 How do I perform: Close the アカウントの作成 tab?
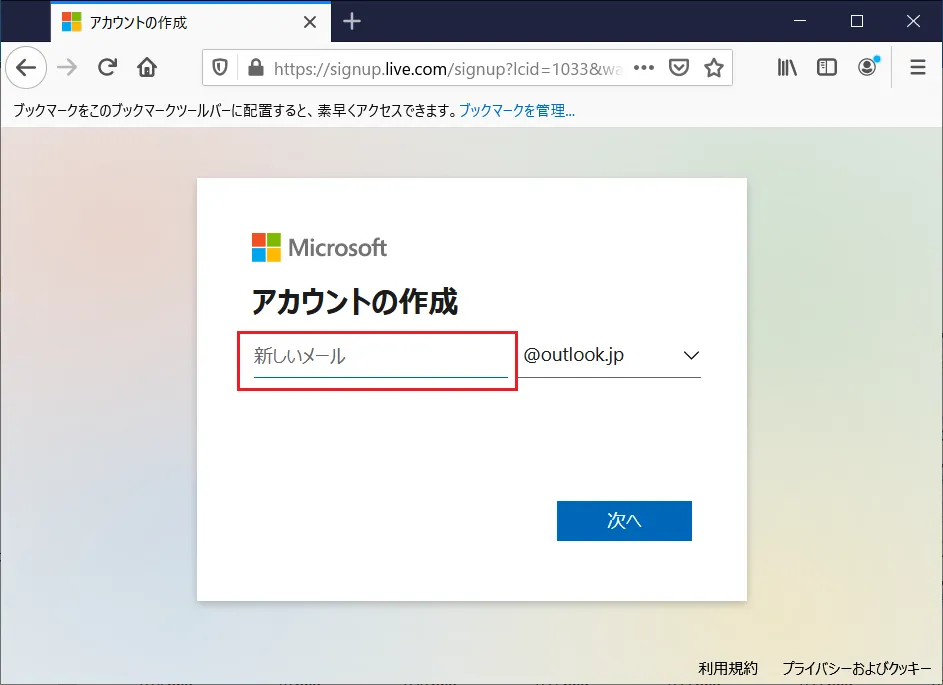point(310,22)
